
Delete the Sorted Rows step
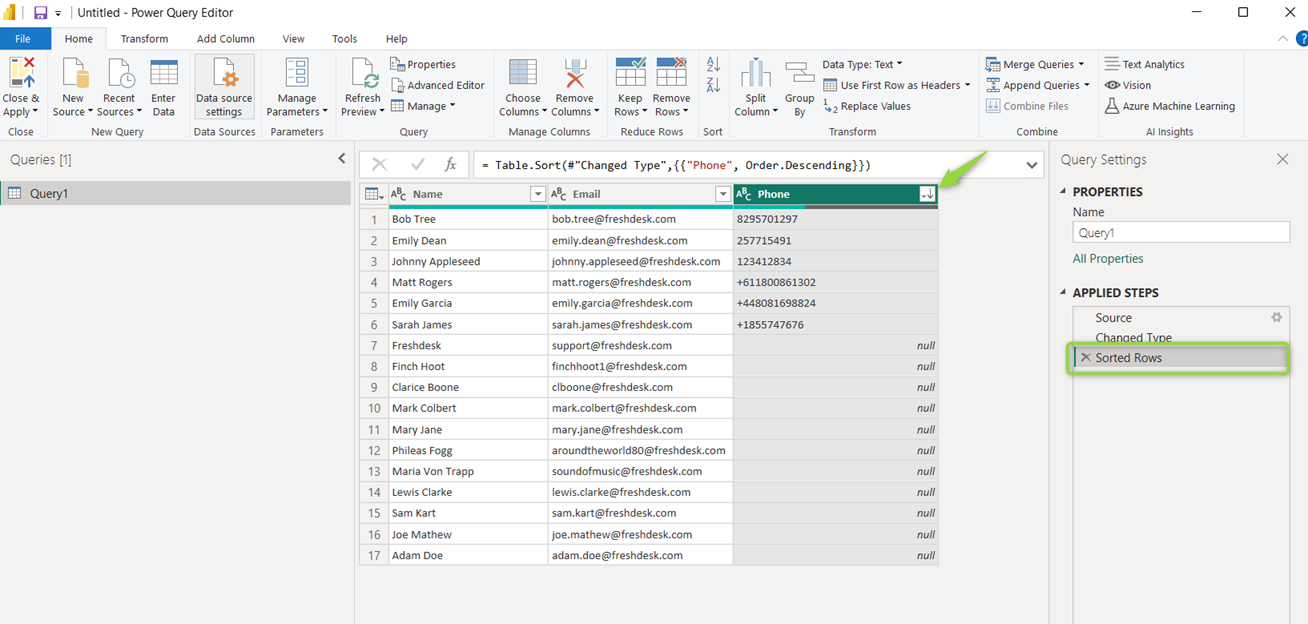(x=1085, y=357)
